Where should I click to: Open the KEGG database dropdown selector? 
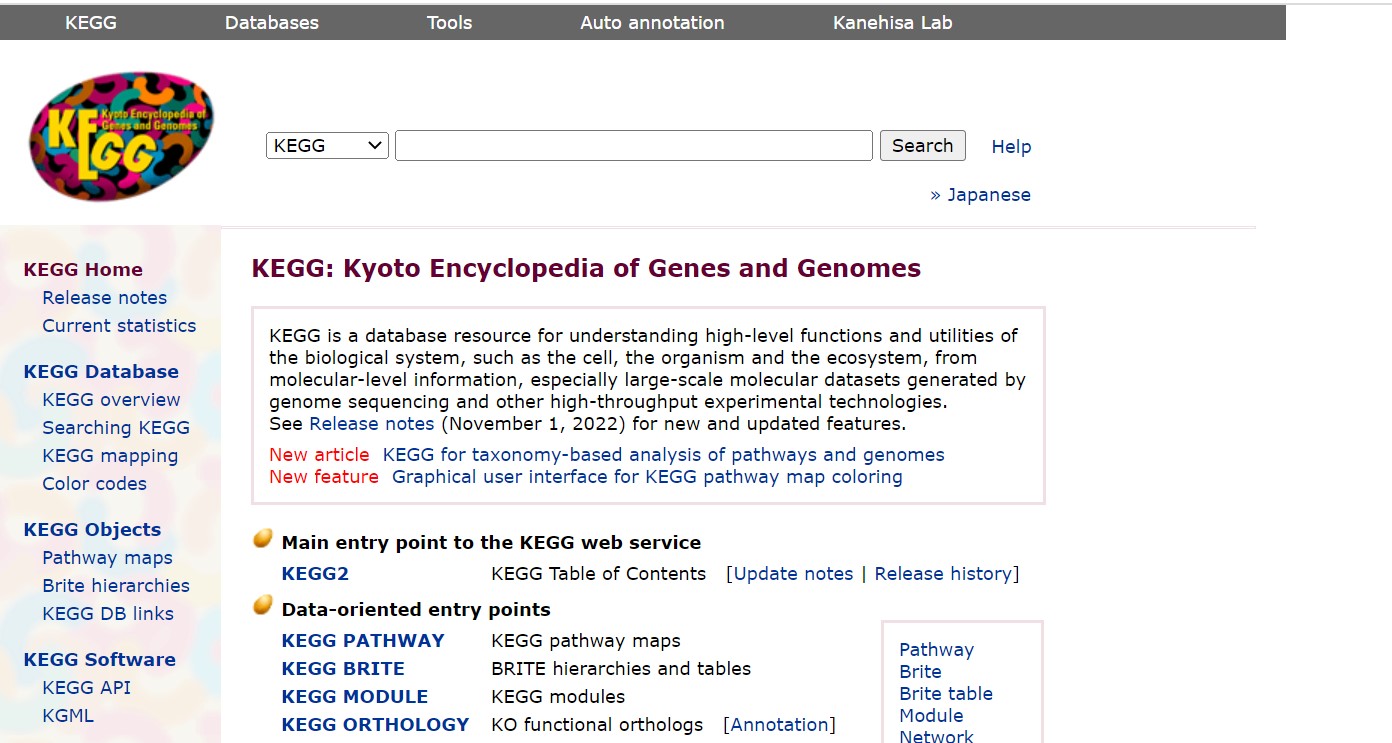[x=327, y=146]
